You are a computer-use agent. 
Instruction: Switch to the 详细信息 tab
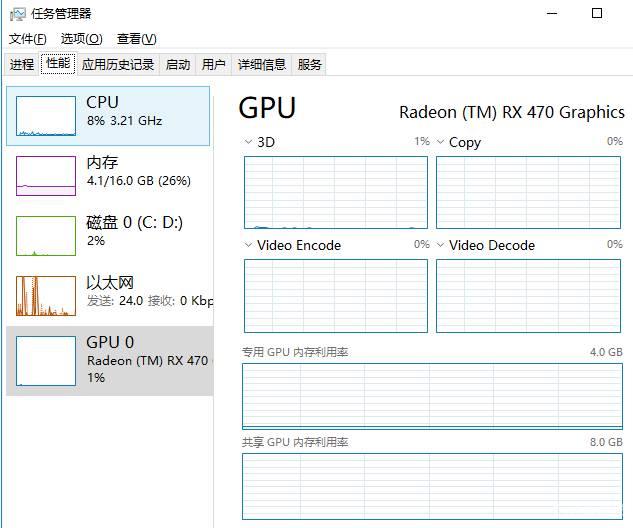pos(262,64)
